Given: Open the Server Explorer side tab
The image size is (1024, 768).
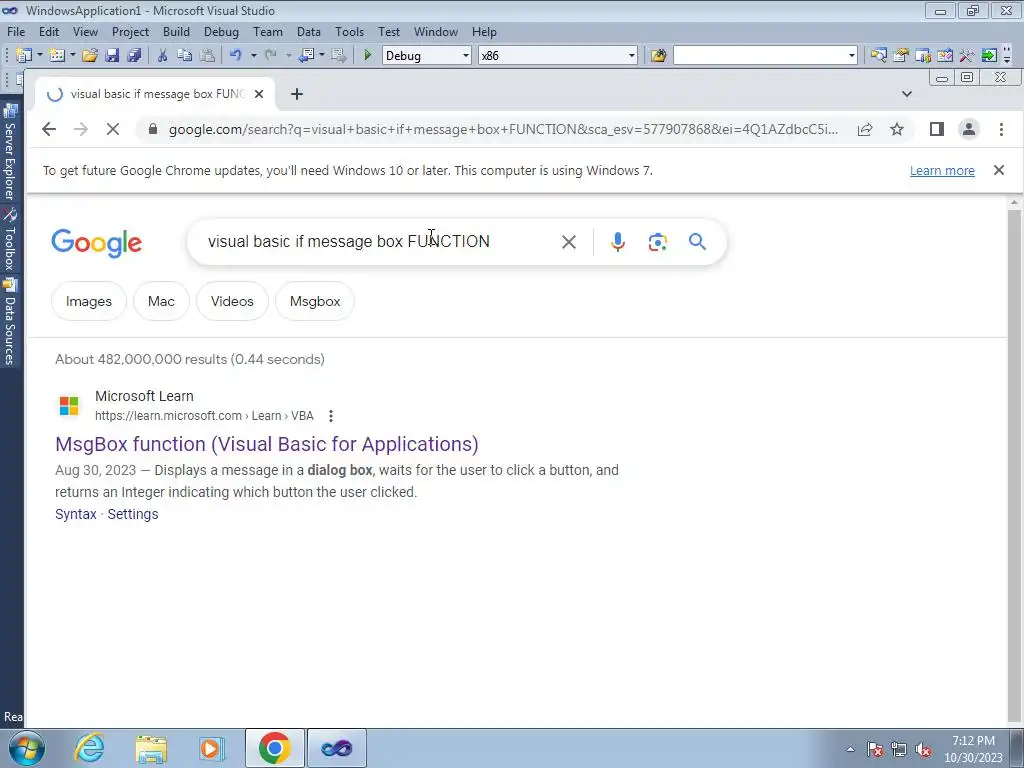Looking at the screenshot, I should click(10, 152).
